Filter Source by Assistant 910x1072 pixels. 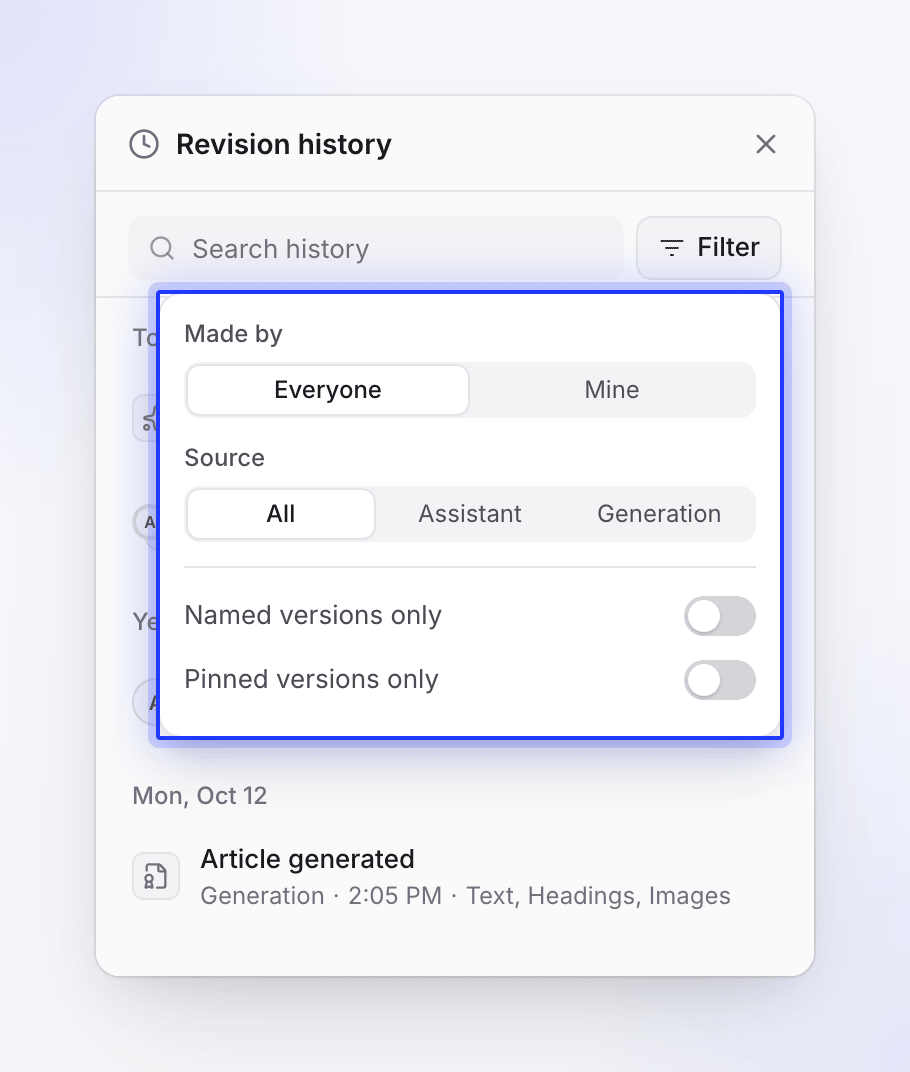[x=470, y=514]
